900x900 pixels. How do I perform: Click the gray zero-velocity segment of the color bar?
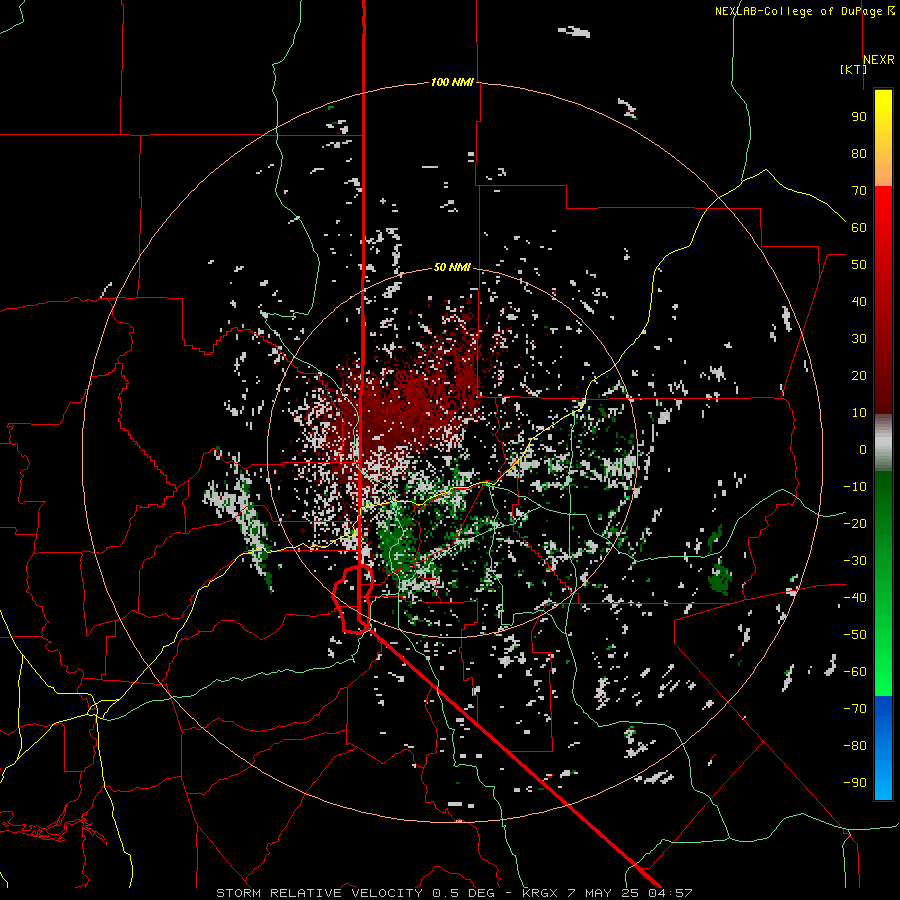click(883, 443)
